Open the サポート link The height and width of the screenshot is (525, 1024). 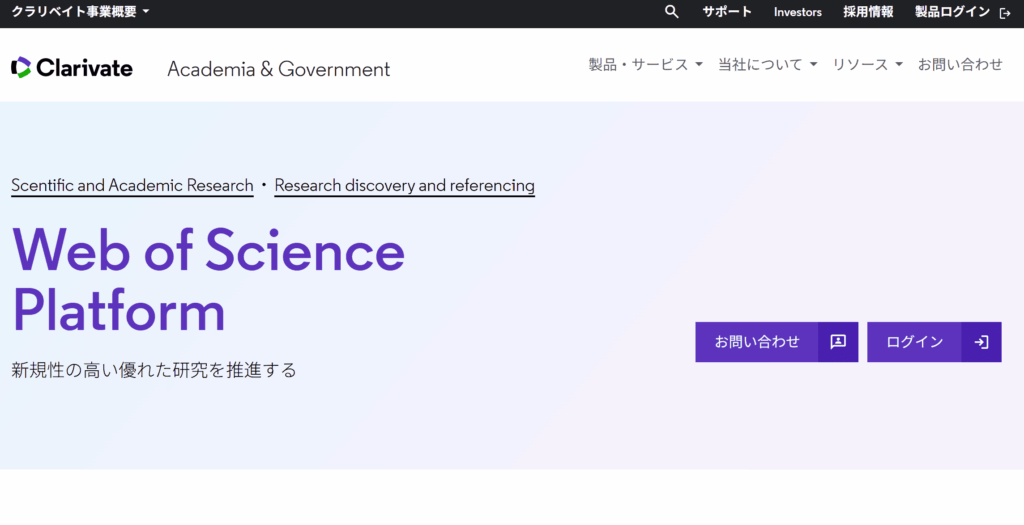727,12
